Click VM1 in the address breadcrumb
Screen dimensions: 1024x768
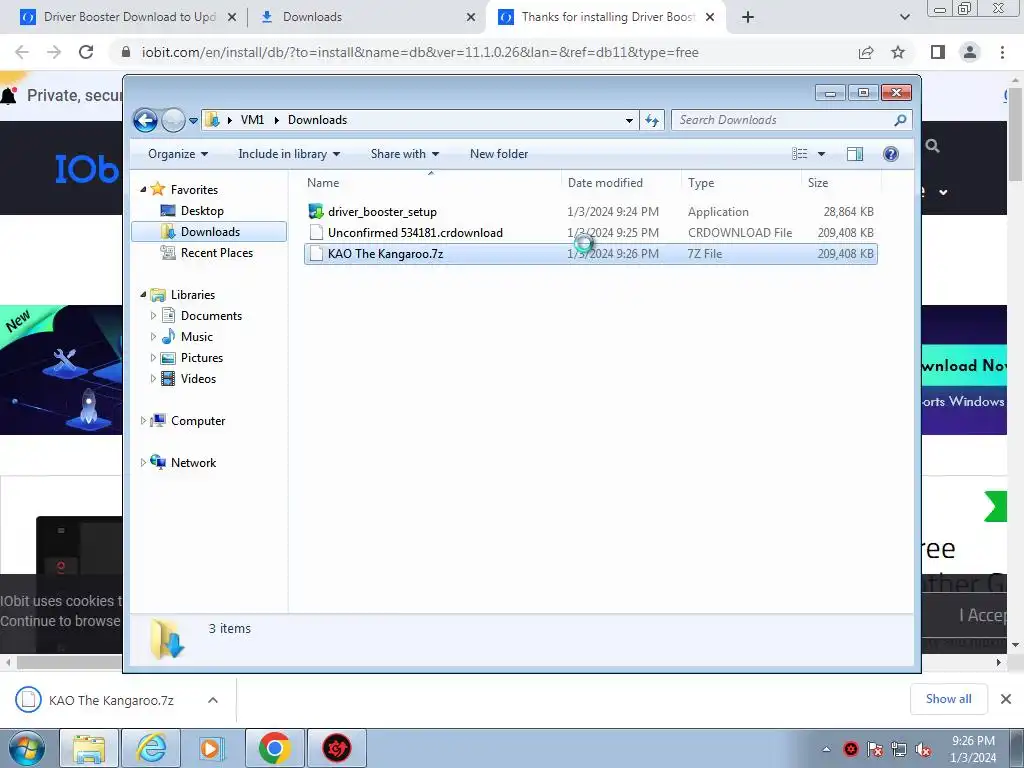tap(252, 120)
